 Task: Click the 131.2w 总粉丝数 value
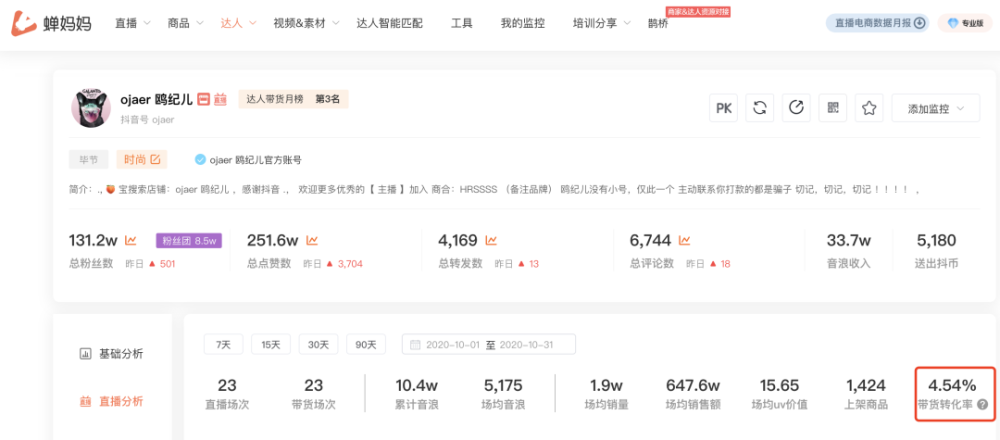coord(93,240)
